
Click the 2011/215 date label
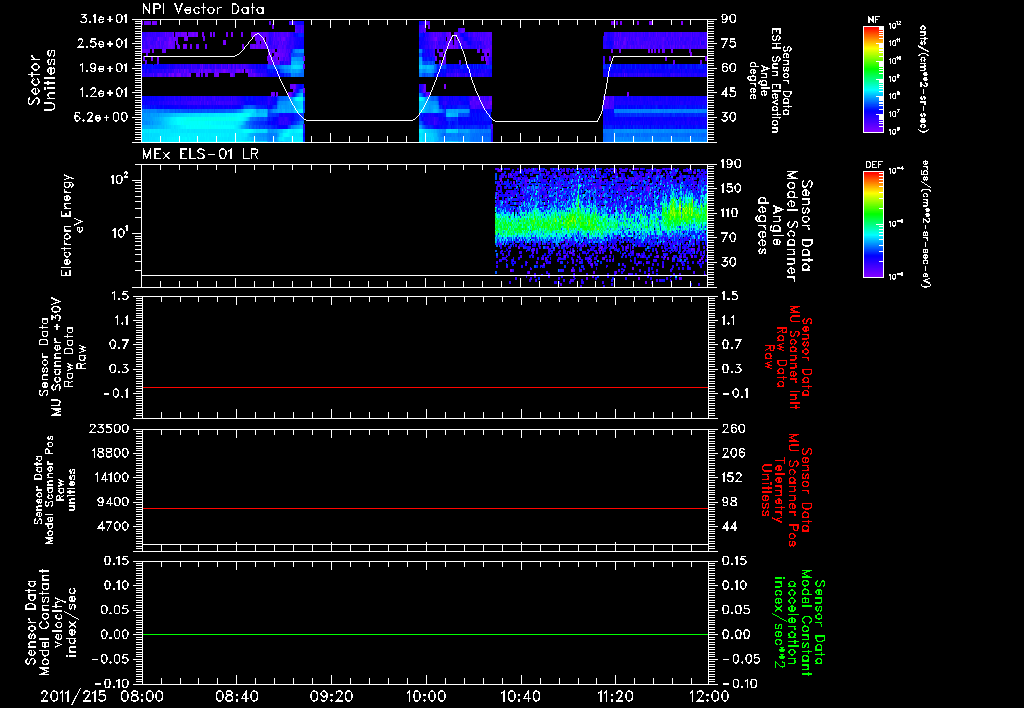(x=75, y=695)
